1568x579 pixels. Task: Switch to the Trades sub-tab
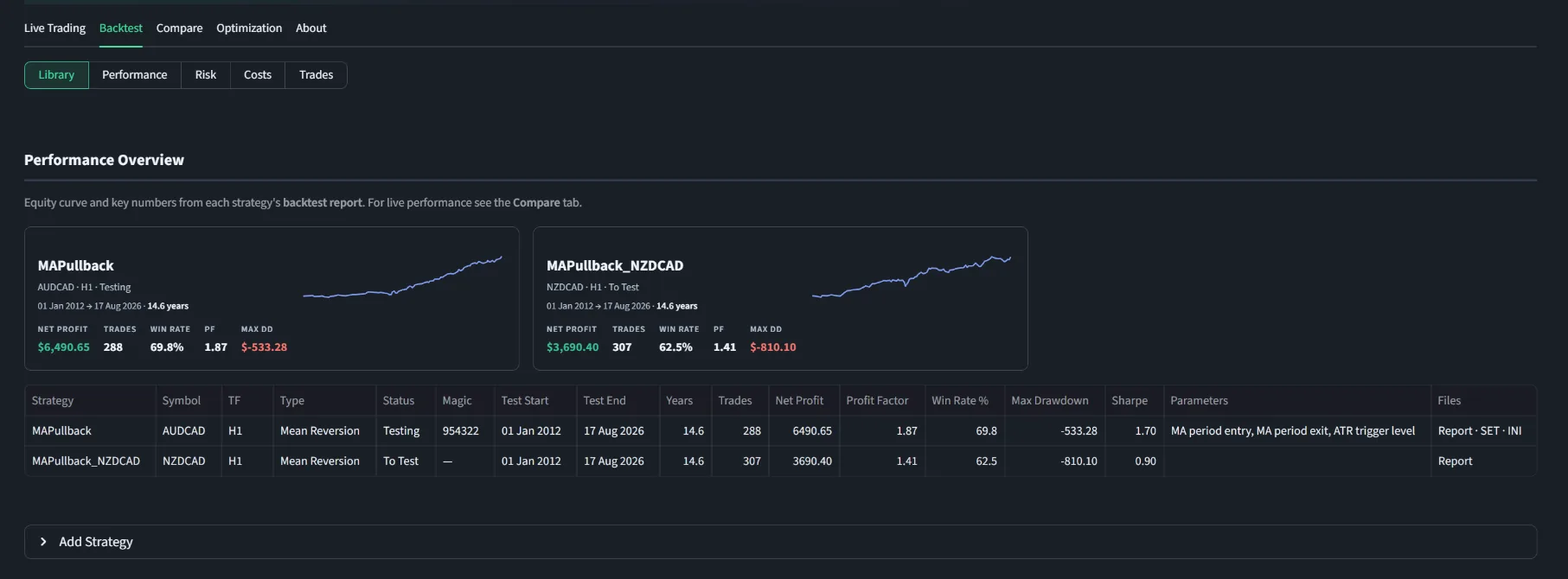pos(317,75)
